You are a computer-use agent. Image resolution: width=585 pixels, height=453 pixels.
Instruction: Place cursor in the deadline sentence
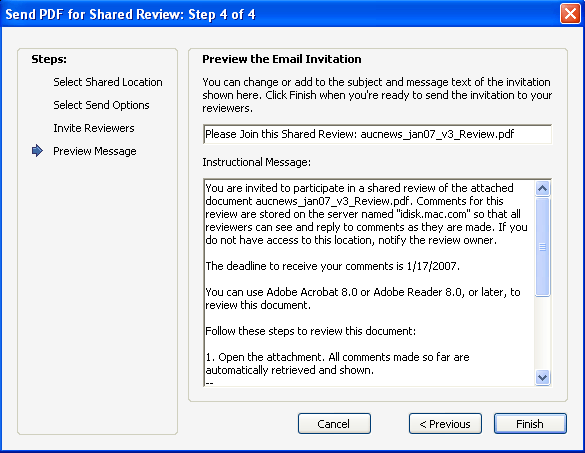pos(332,266)
